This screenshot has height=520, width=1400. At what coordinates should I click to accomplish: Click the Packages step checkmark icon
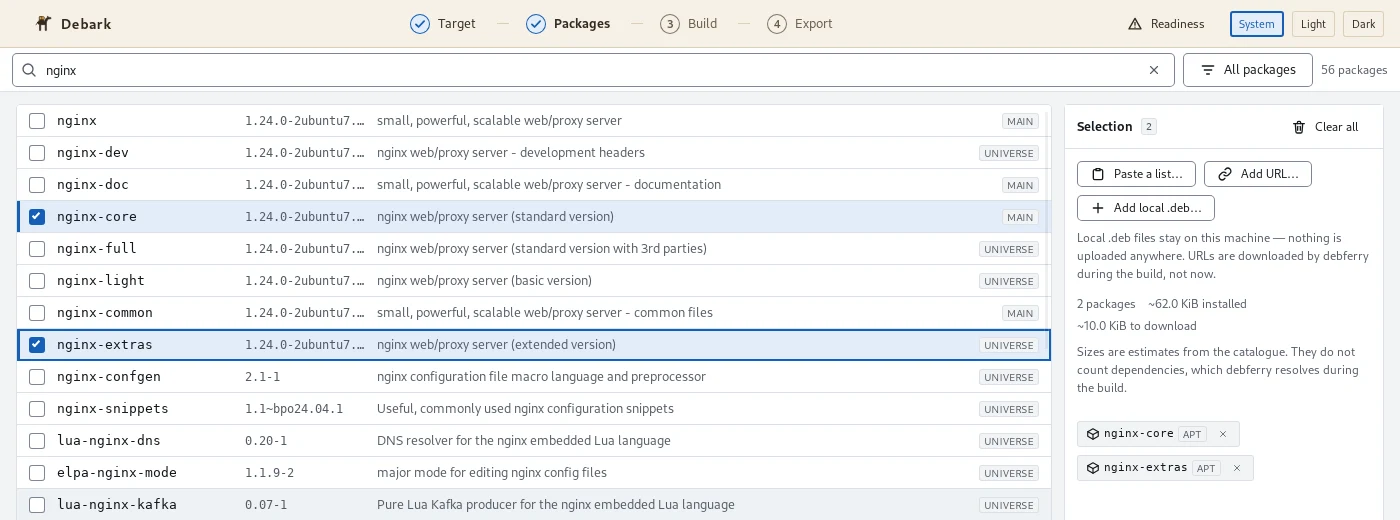[x=536, y=24]
